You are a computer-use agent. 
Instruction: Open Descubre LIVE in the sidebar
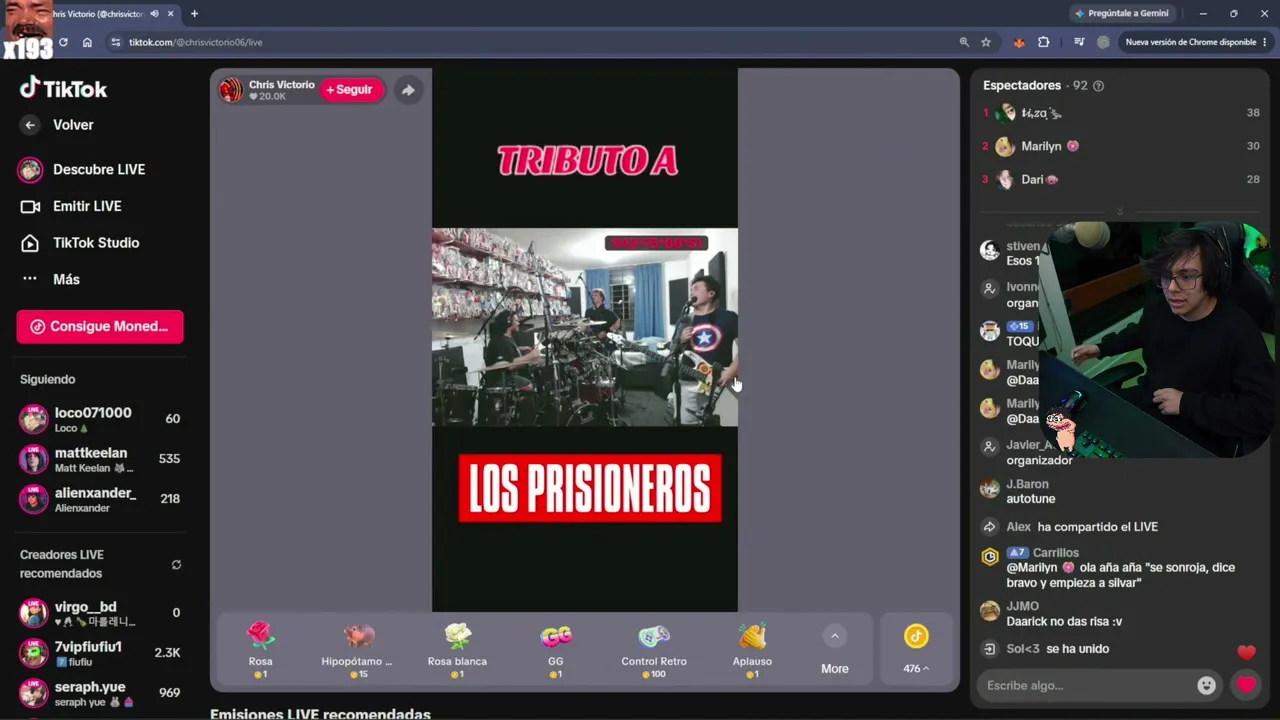99,170
